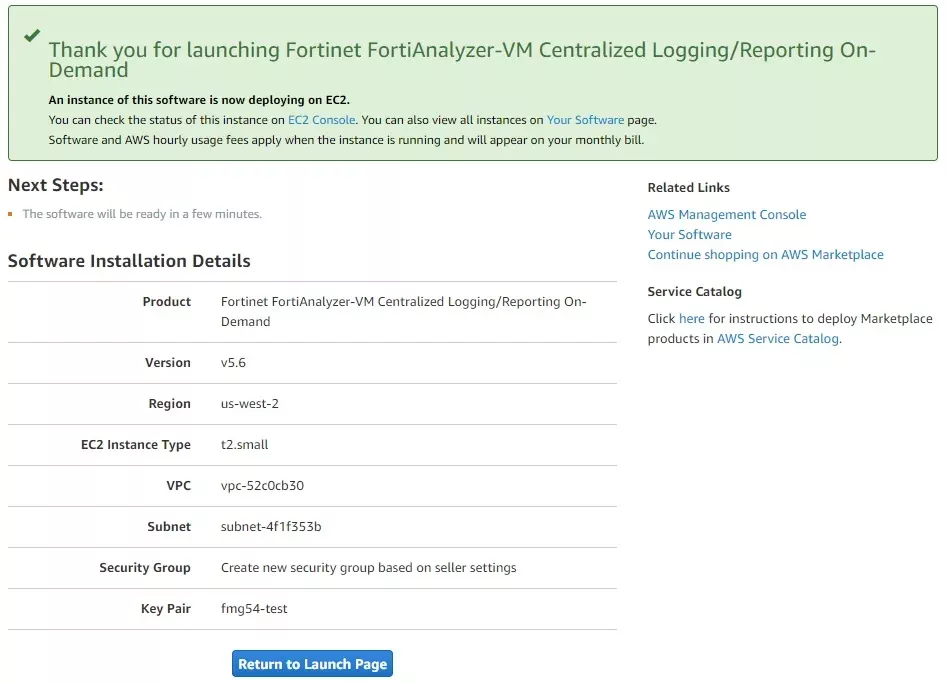Open the EC2 Console link
This screenshot has width=946, height=684.
pos(322,120)
